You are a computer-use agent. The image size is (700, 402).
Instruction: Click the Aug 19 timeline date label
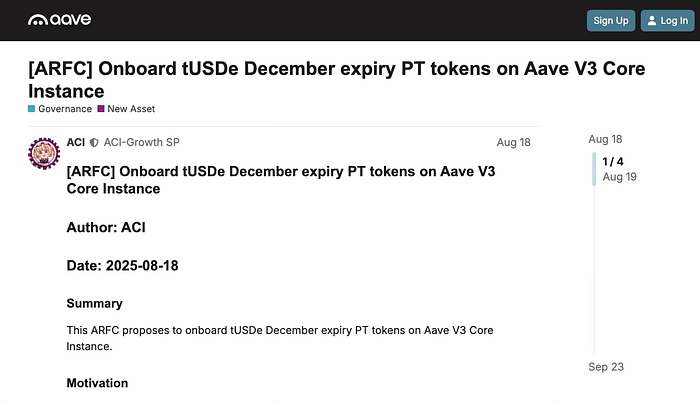(619, 177)
